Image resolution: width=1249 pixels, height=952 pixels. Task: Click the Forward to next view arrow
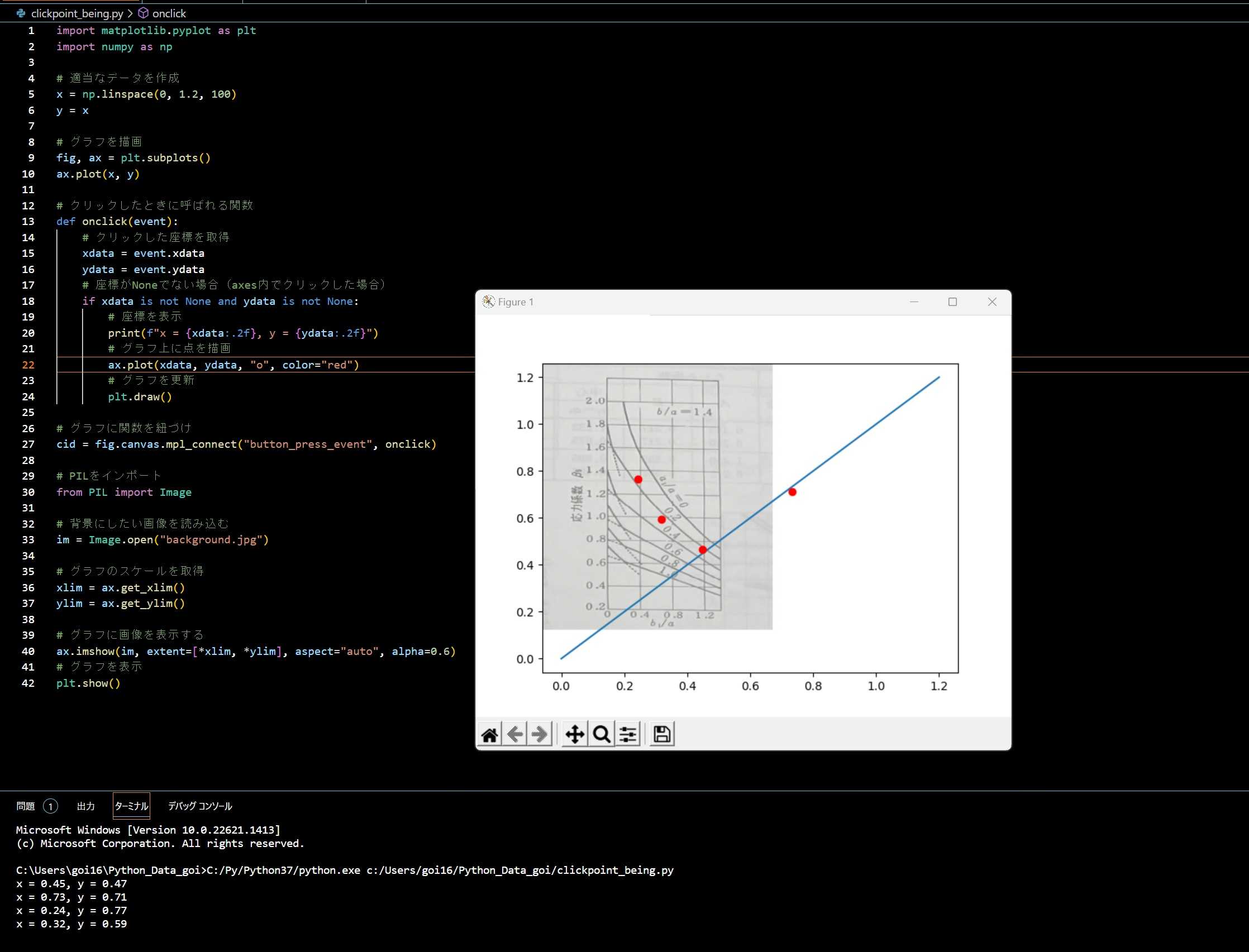tap(540, 734)
